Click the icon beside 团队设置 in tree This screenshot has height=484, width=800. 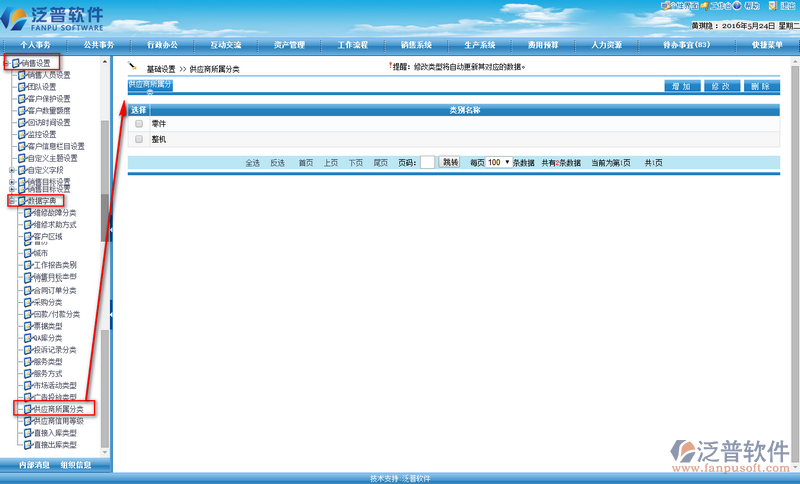(x=24, y=87)
